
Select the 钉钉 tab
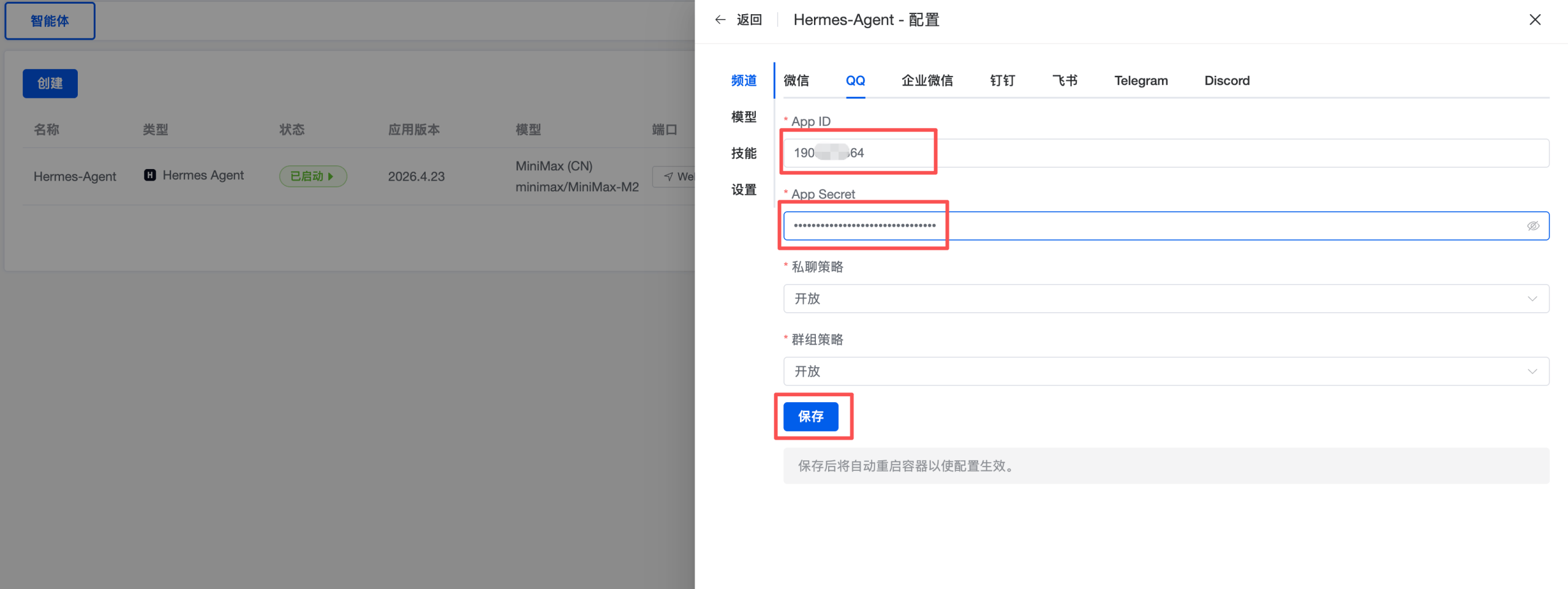(x=1002, y=80)
